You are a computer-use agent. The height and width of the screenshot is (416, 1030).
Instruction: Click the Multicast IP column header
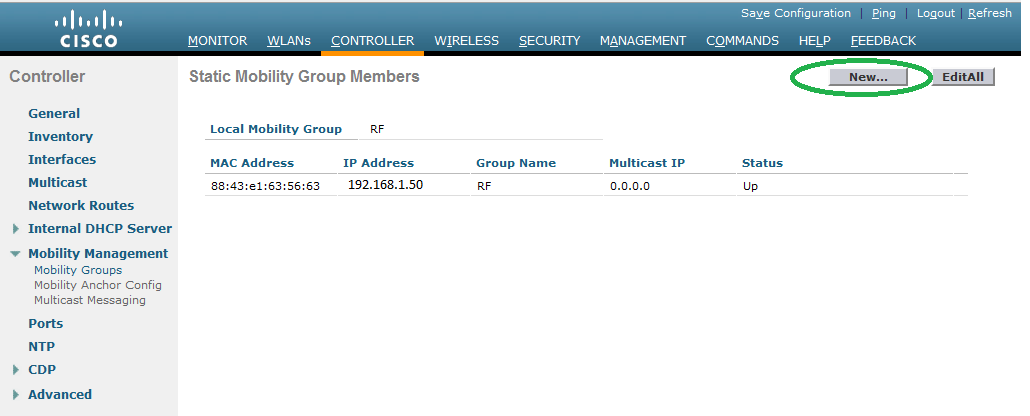[x=647, y=163]
